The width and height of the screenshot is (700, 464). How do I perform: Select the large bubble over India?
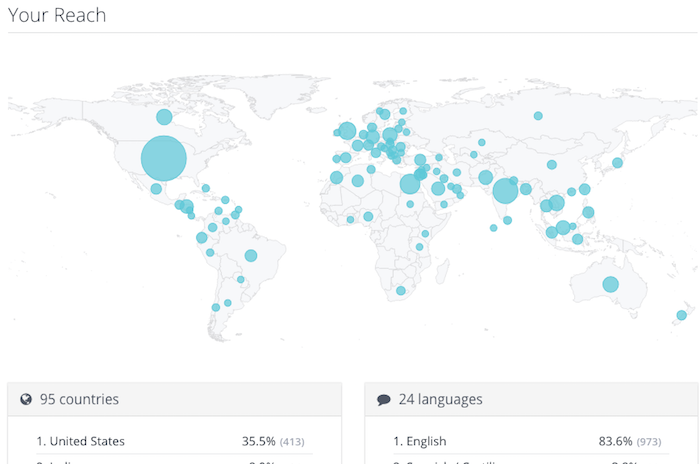[506, 189]
